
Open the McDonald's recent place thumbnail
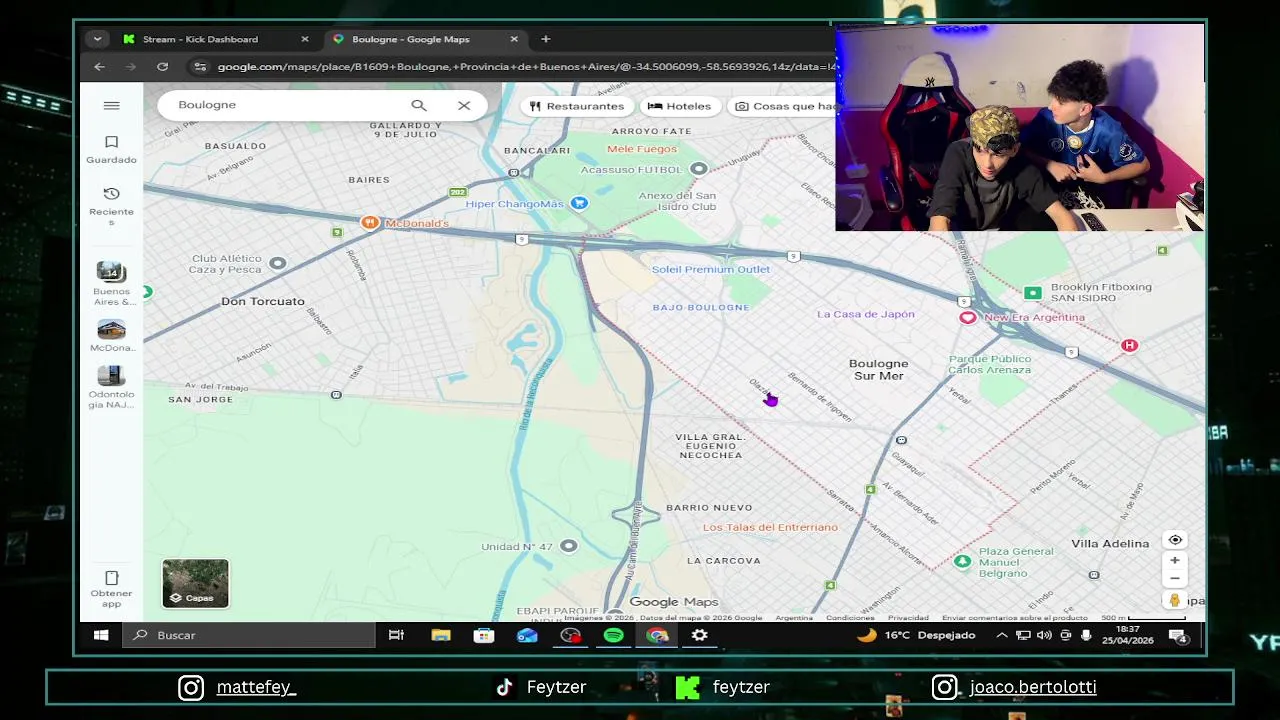pos(111,329)
